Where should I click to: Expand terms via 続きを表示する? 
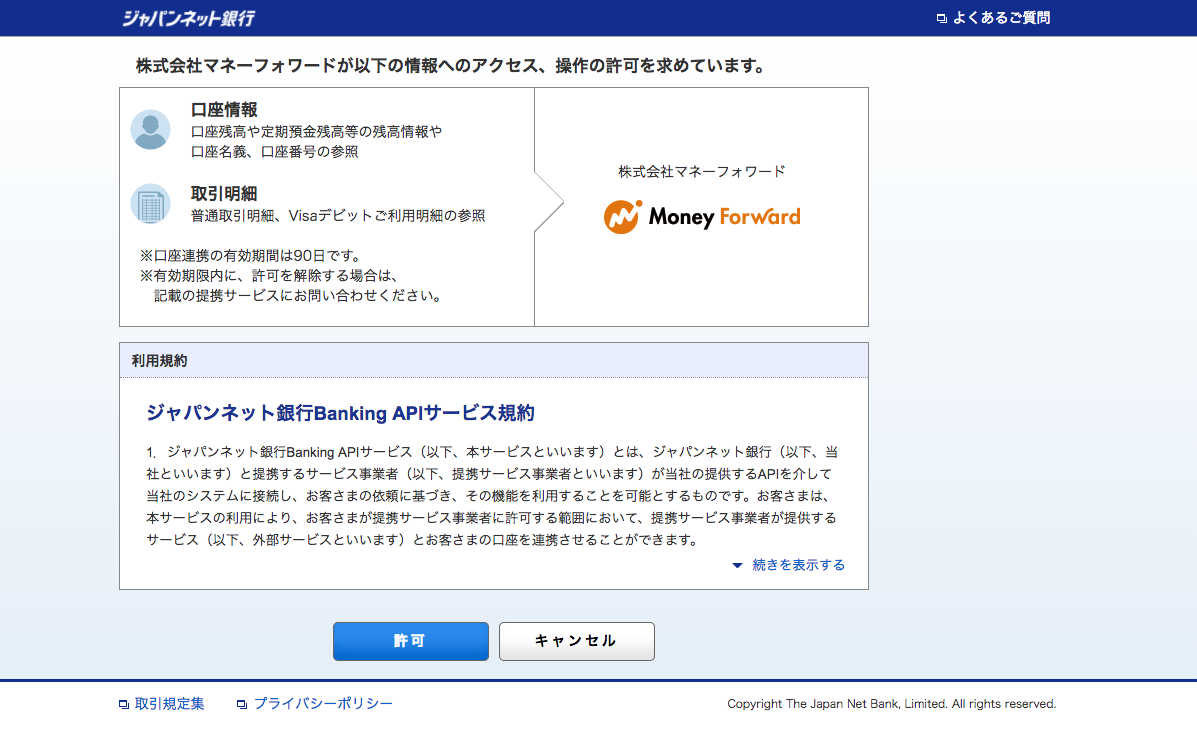tap(799, 565)
